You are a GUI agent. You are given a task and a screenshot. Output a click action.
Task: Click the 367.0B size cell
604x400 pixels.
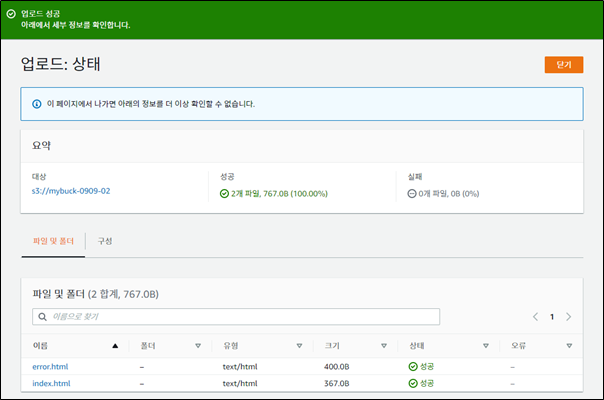[x=337, y=383]
